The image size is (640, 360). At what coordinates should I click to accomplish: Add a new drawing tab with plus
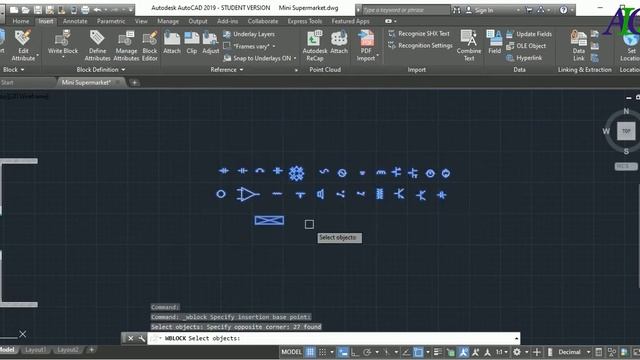pos(135,83)
